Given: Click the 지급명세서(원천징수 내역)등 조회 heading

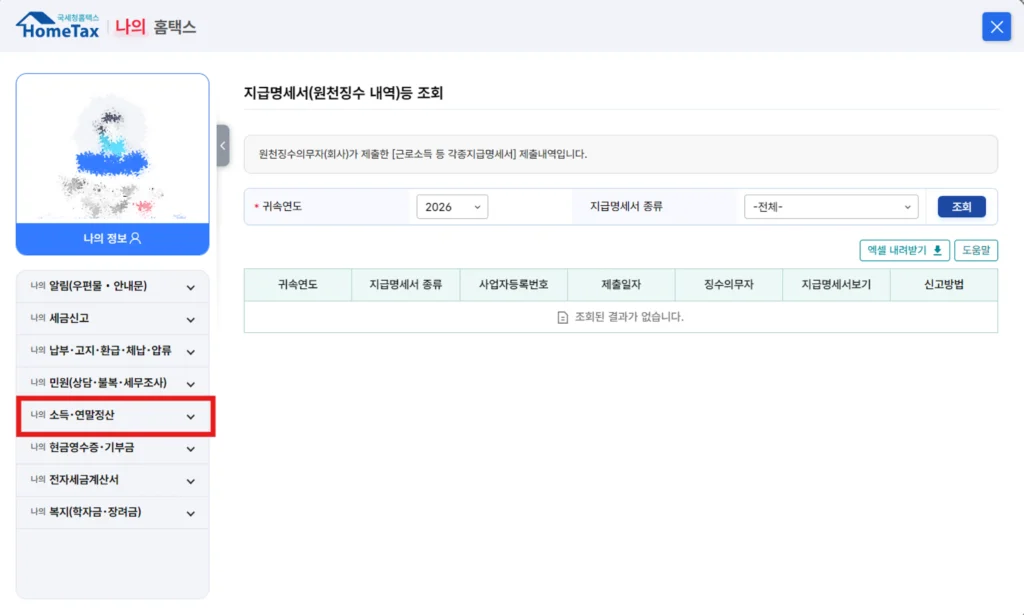Looking at the screenshot, I should pos(344,93).
